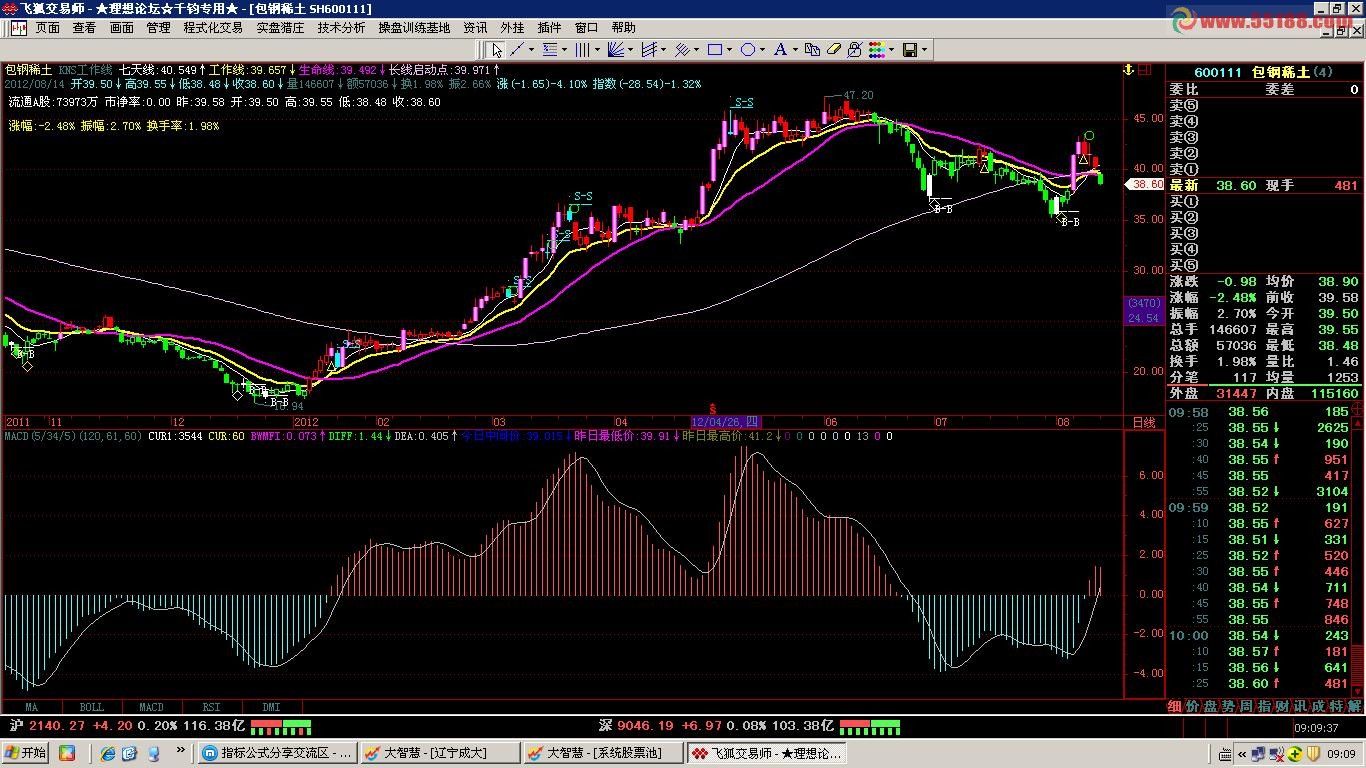Toggle the 细 detail view tab
The image size is (1366, 768).
(x=1175, y=706)
